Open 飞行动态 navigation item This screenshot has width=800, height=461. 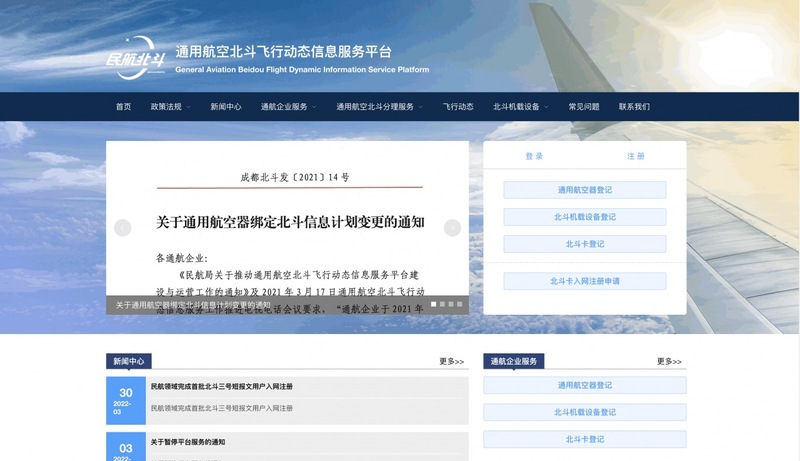[458, 107]
